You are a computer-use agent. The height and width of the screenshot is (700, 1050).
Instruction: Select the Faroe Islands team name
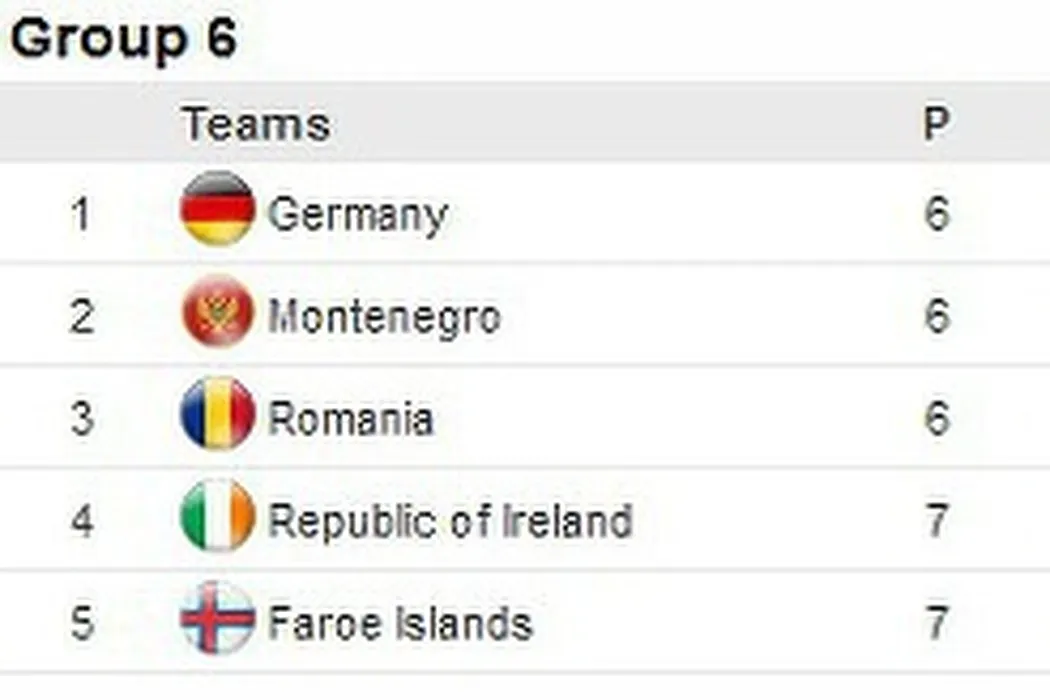pos(399,623)
